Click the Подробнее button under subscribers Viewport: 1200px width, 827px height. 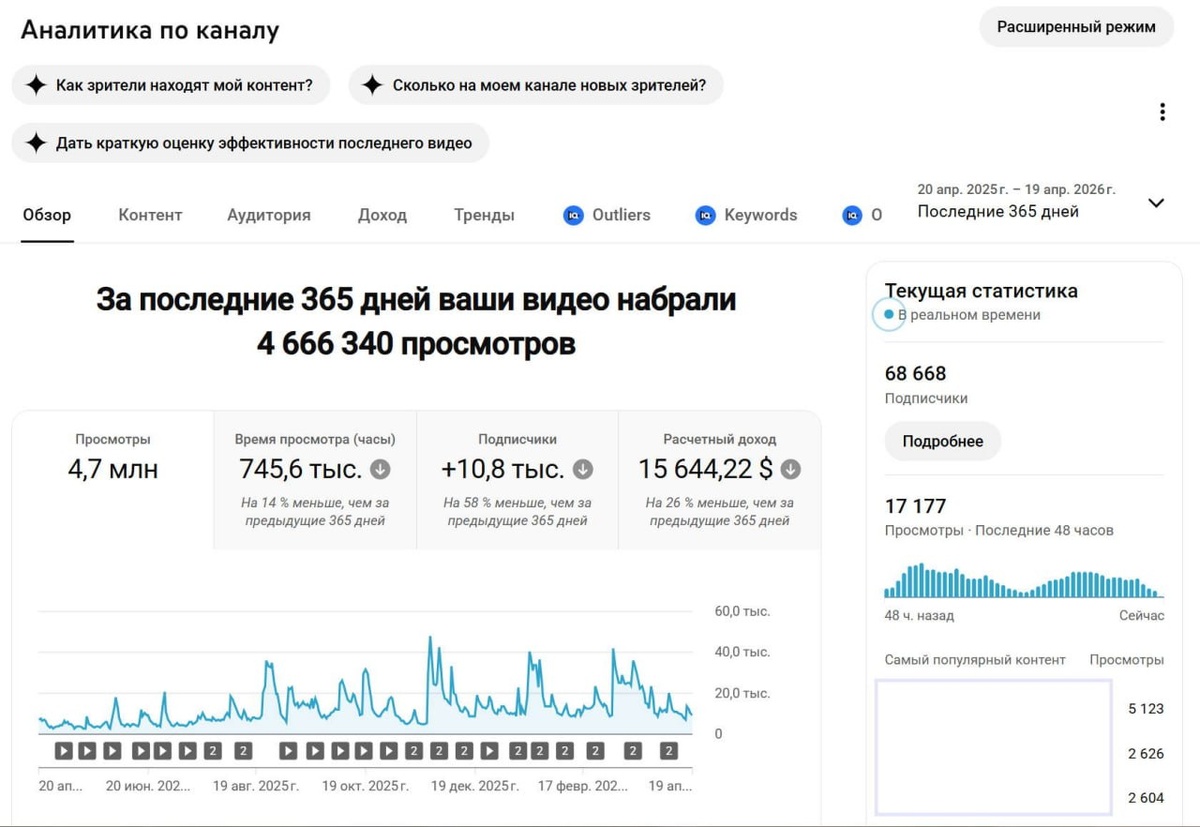tap(943, 441)
